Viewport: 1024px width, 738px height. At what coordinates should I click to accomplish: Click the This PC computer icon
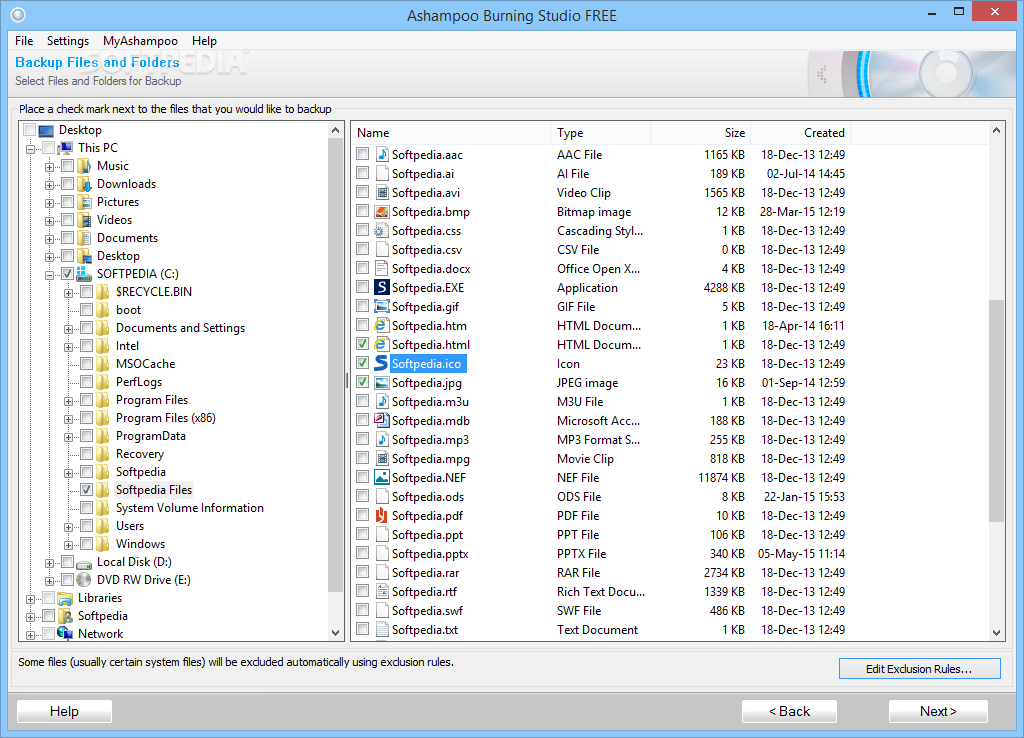66,148
